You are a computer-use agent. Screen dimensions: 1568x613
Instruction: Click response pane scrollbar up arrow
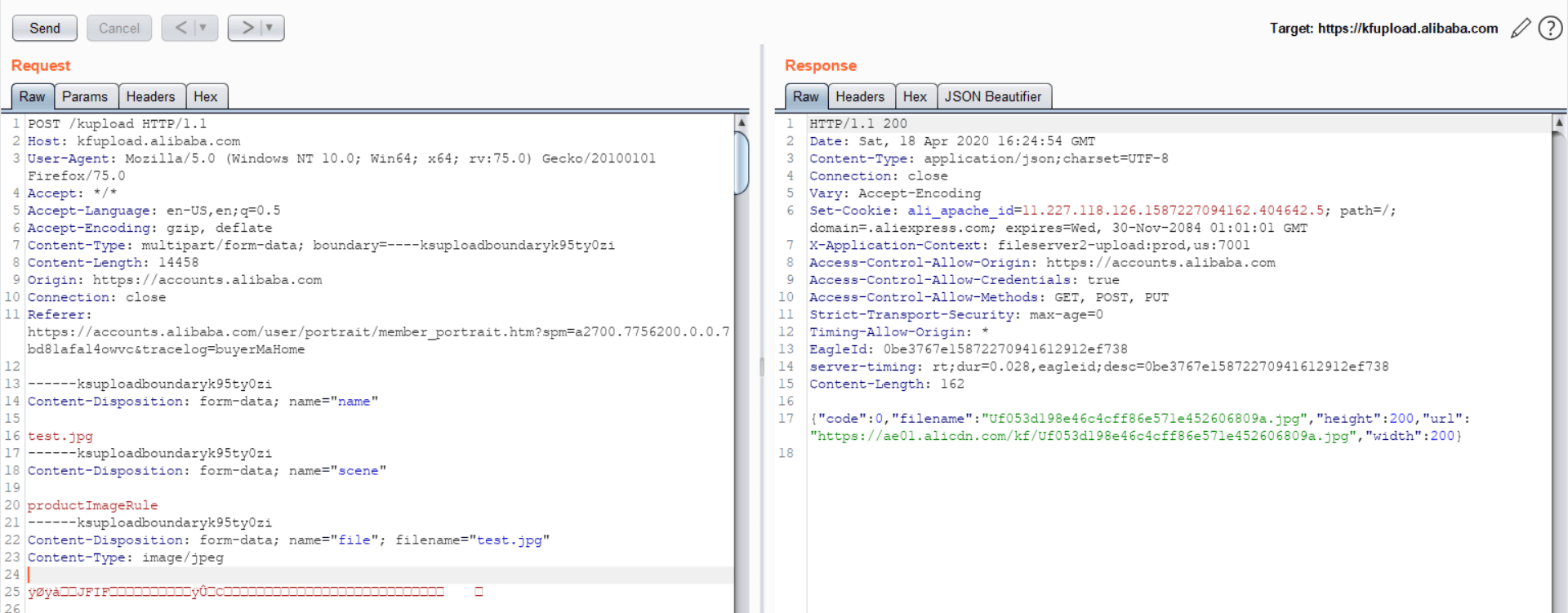[1558, 122]
